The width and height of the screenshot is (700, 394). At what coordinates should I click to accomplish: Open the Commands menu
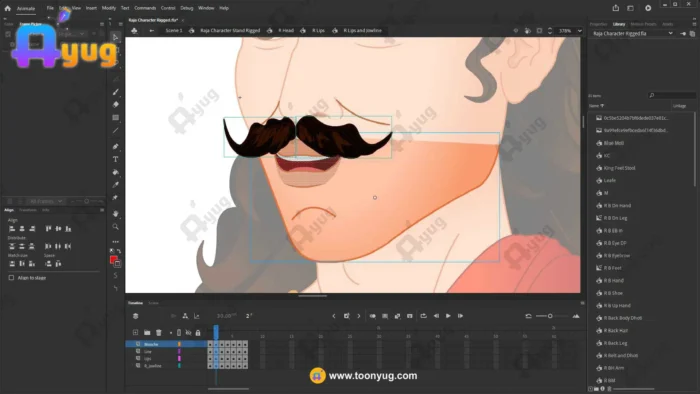coord(145,8)
